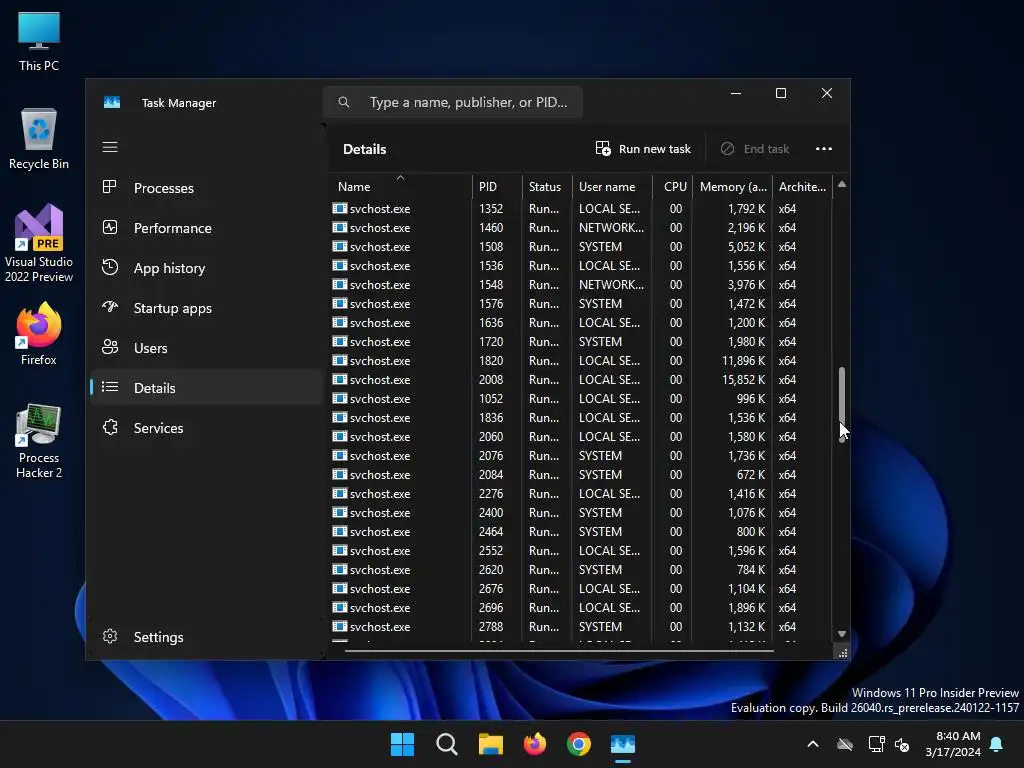Open the App history page
The image size is (1024, 768).
206,268
